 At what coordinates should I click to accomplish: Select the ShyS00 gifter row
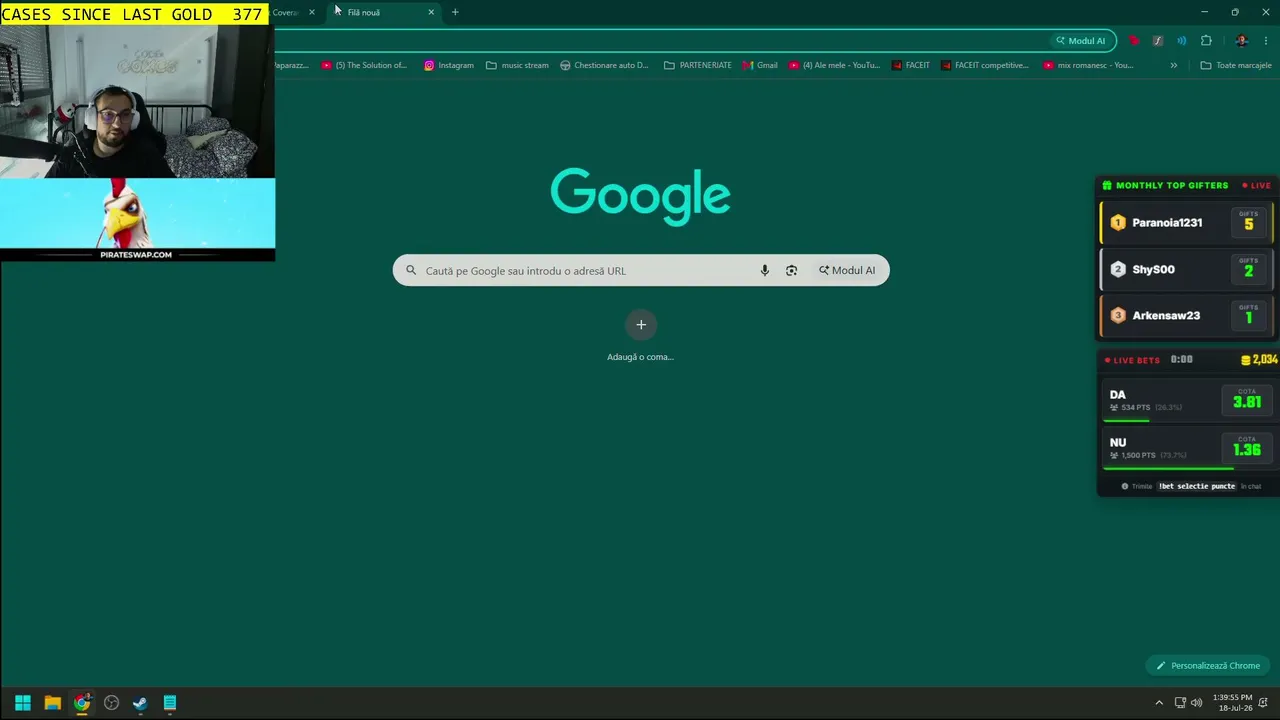tap(1187, 269)
